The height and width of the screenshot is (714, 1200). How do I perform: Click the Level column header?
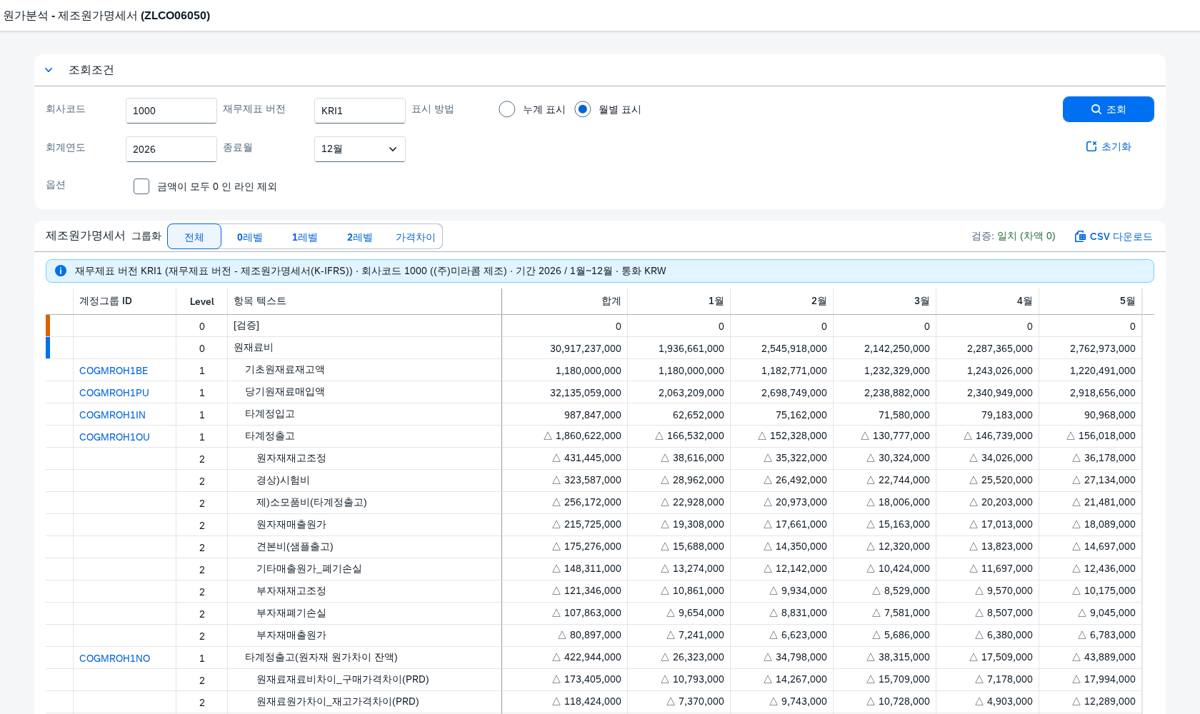[202, 301]
